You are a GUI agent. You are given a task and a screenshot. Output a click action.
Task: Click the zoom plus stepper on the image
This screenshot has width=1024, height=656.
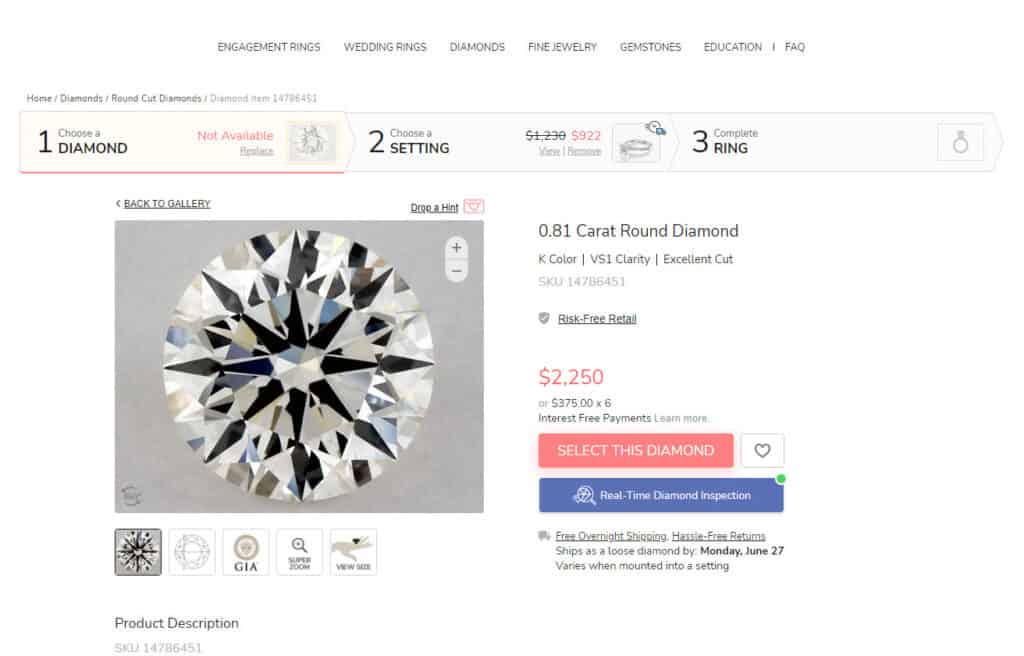[x=456, y=247]
